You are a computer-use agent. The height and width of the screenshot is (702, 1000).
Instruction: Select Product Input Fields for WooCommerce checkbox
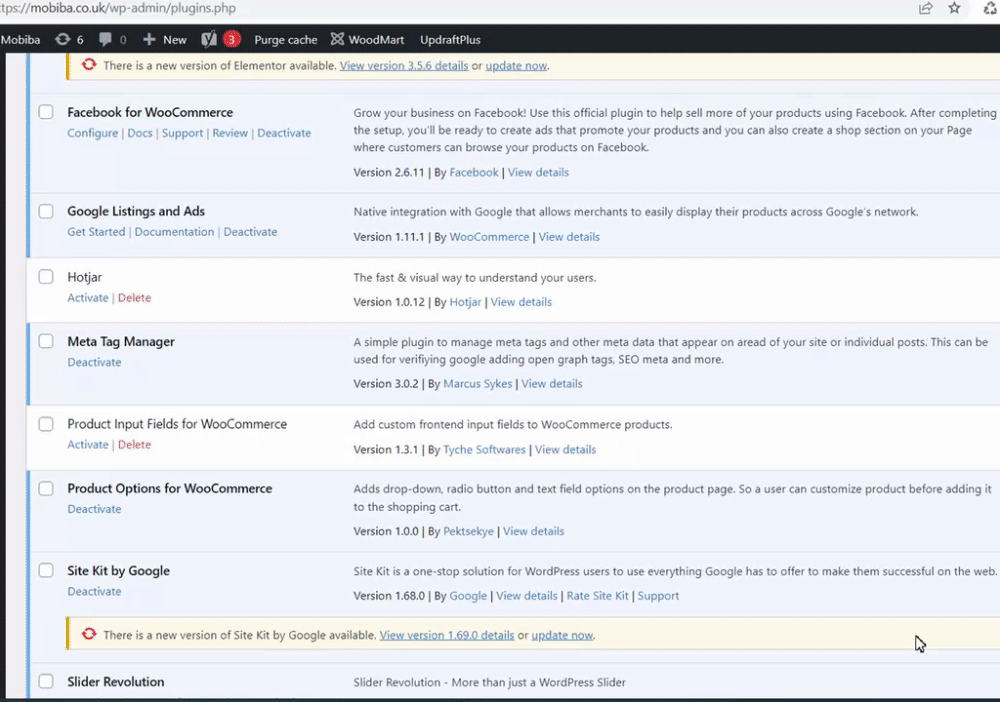[46, 424]
